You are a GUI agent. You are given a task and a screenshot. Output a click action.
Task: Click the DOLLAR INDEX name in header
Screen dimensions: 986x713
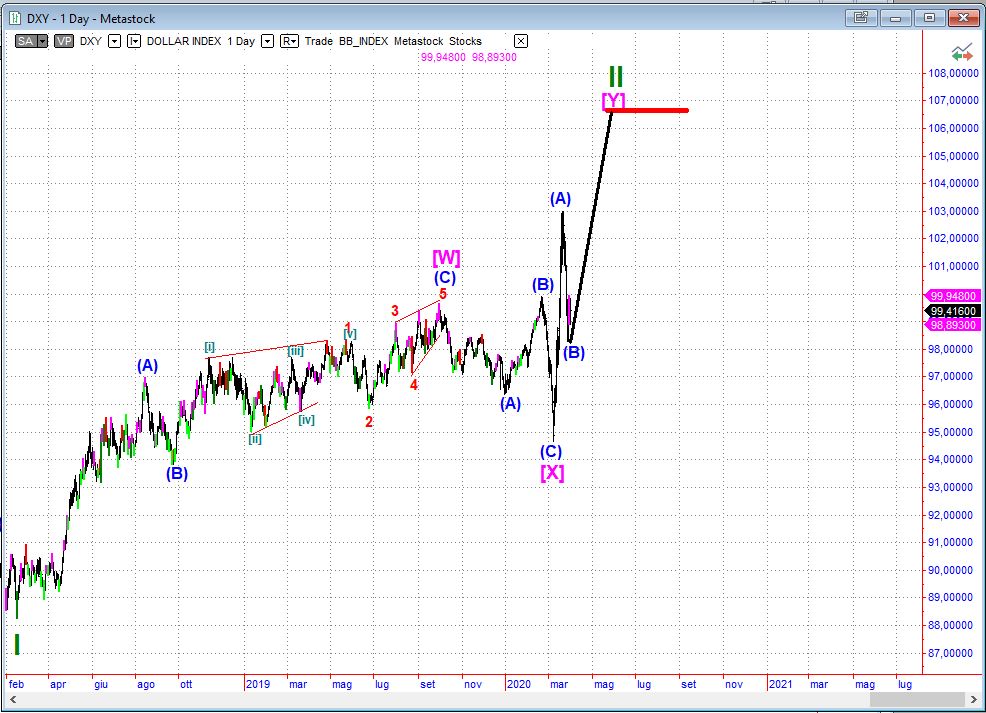click(184, 41)
